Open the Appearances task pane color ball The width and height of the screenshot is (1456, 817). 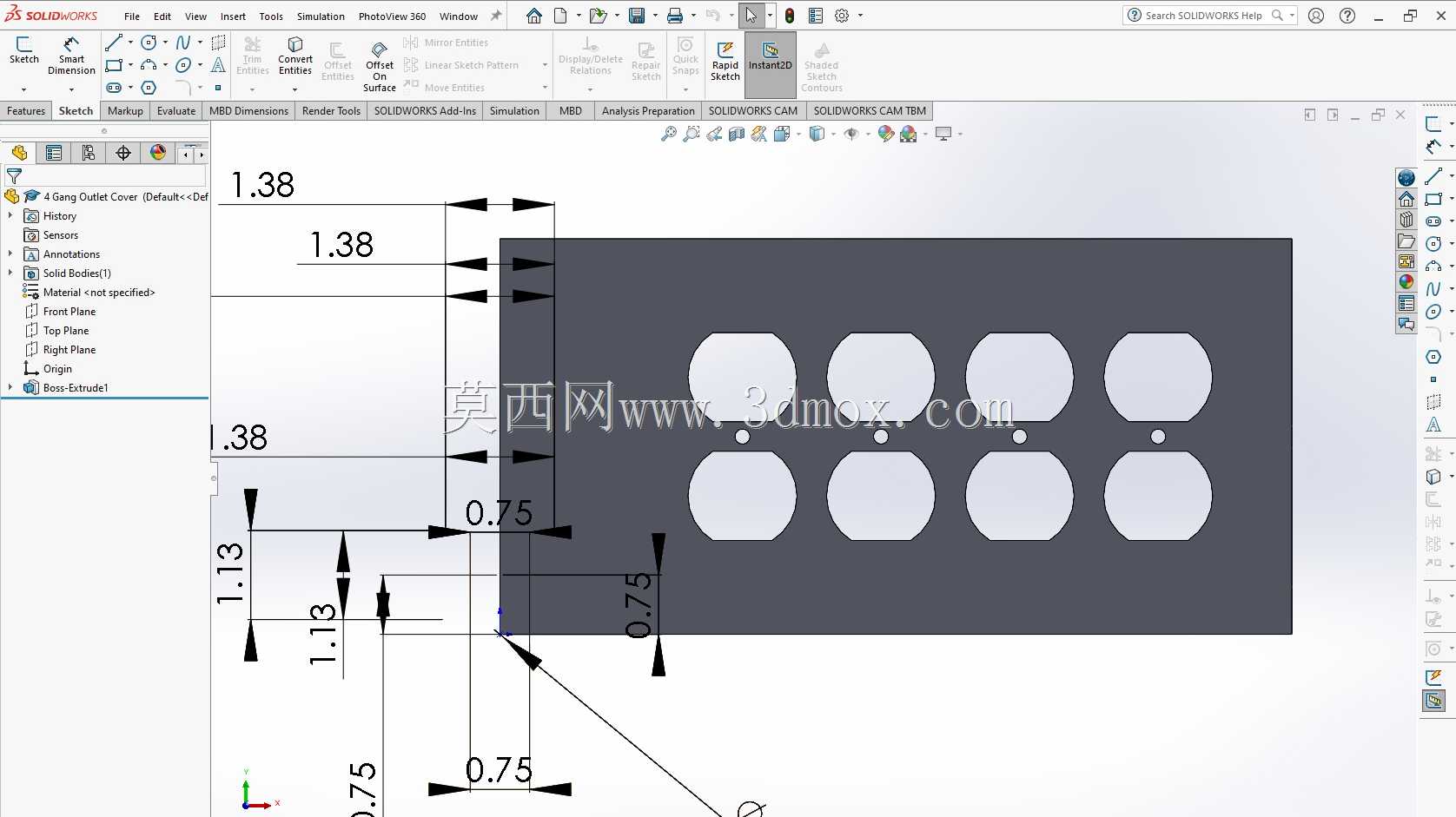(1406, 282)
